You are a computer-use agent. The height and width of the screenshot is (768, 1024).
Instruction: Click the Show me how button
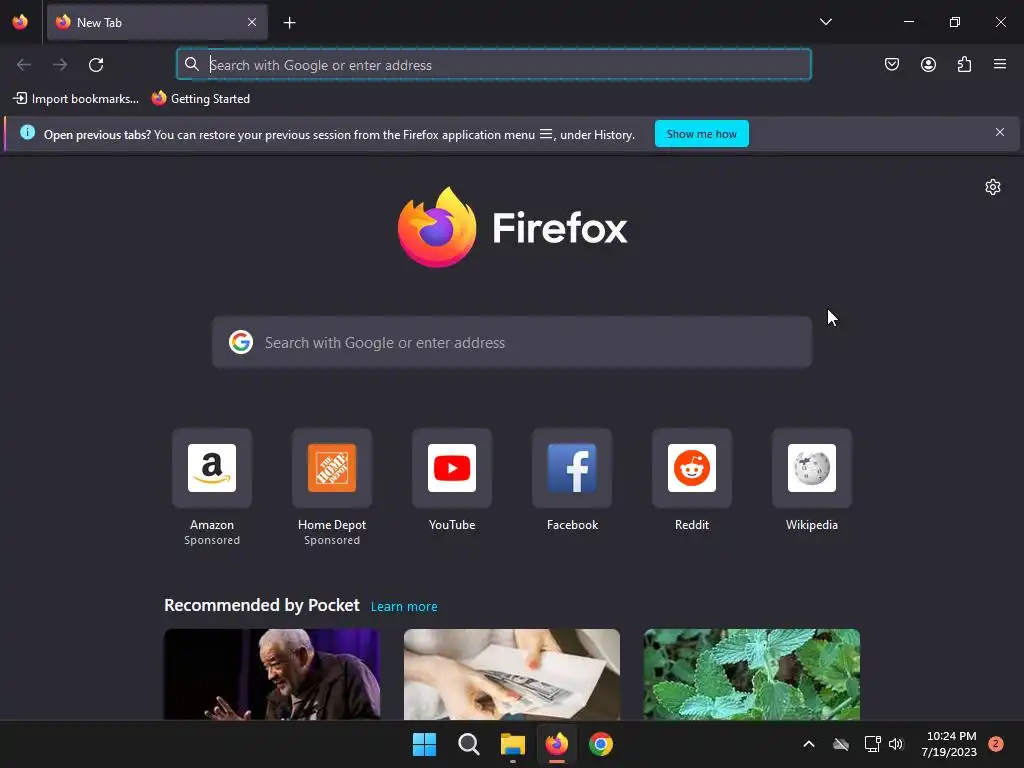[x=701, y=134]
